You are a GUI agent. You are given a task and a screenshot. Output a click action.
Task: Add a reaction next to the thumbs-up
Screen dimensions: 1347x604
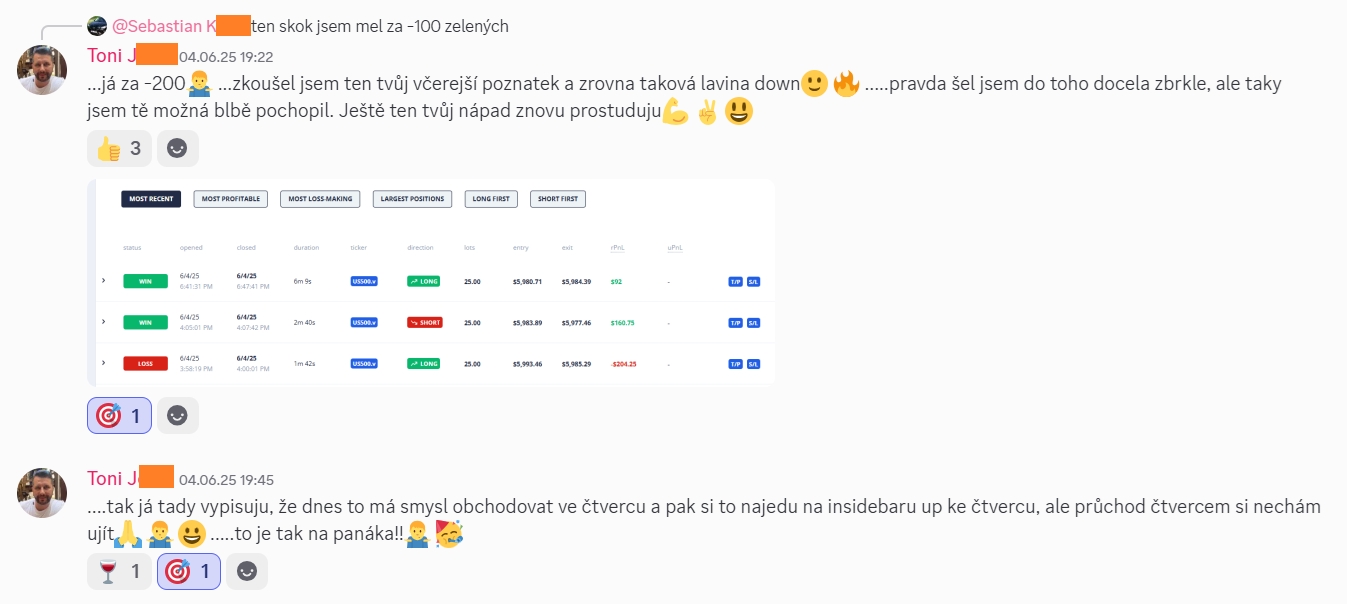click(x=177, y=149)
